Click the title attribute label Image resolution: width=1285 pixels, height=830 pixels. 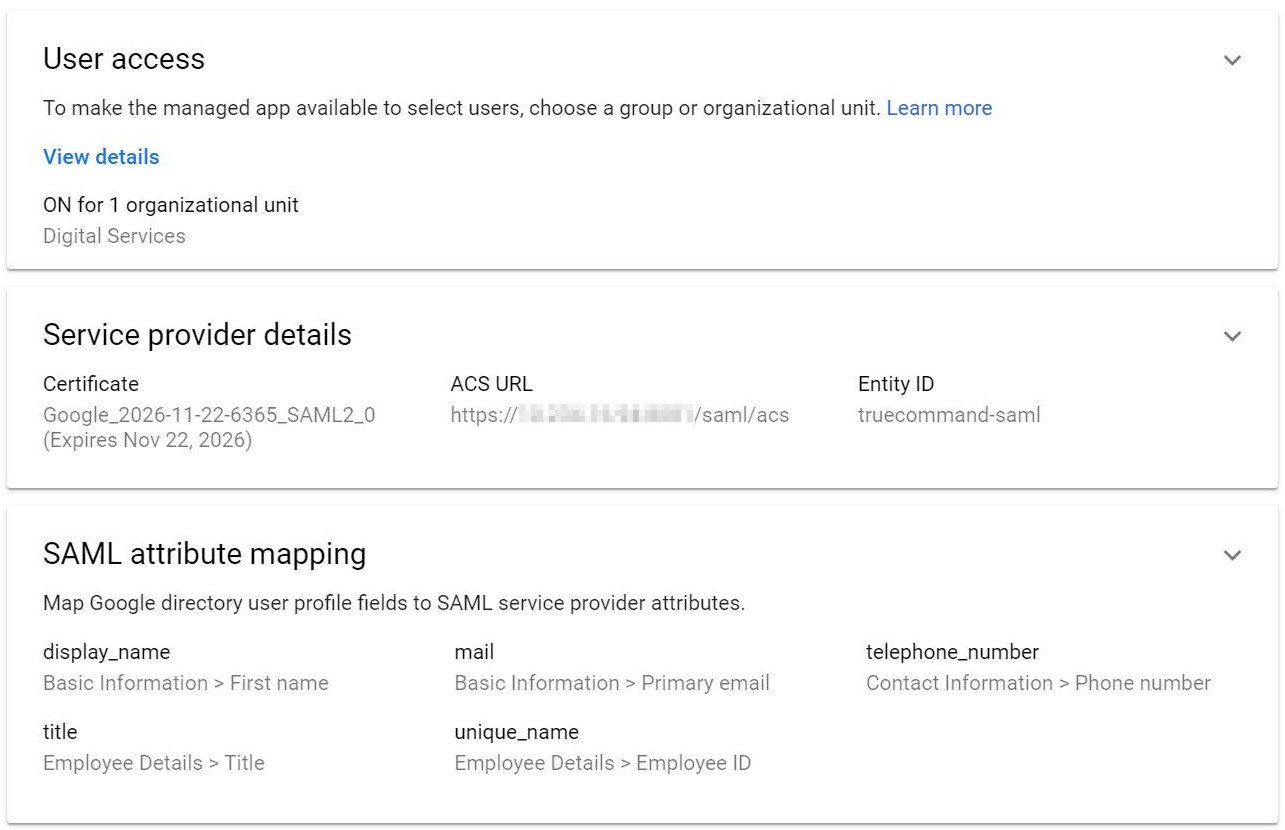(60, 732)
